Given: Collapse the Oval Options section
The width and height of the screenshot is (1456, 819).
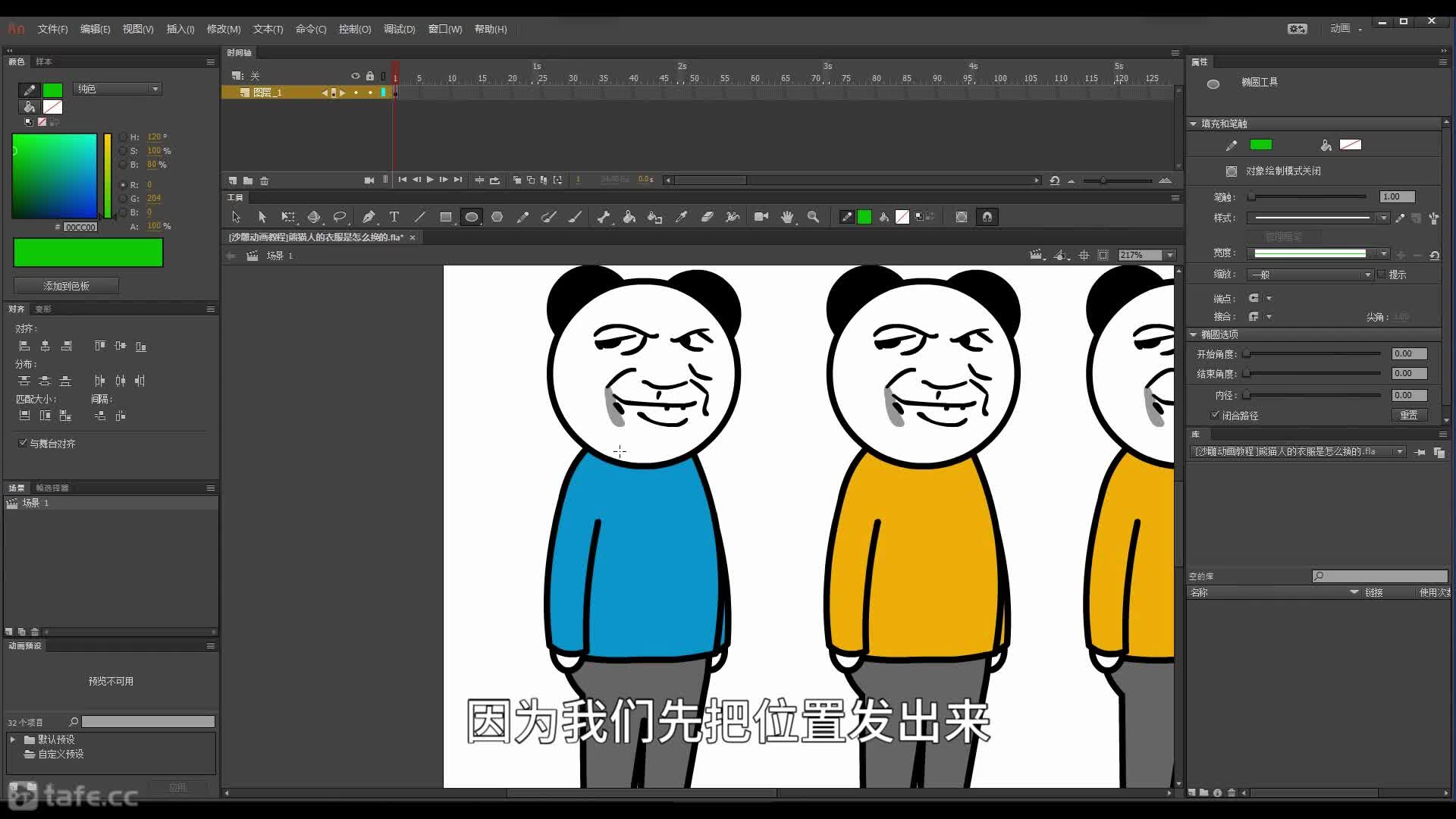Looking at the screenshot, I should pyautogui.click(x=1194, y=334).
